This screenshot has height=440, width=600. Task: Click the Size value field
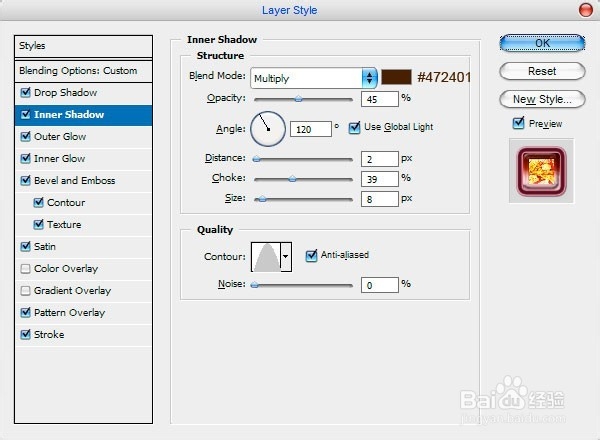coord(380,199)
